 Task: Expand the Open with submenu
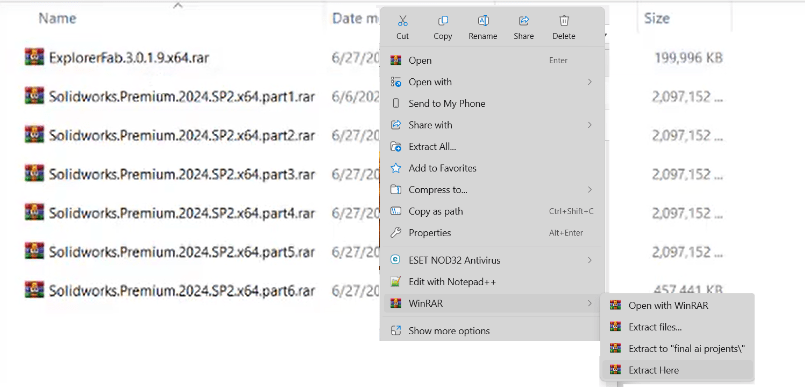pos(493,82)
